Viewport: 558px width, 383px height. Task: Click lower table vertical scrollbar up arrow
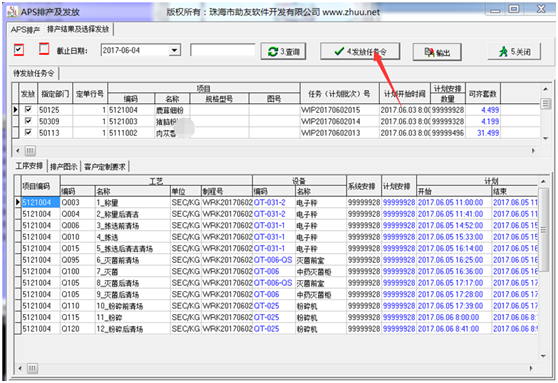[x=543, y=182]
